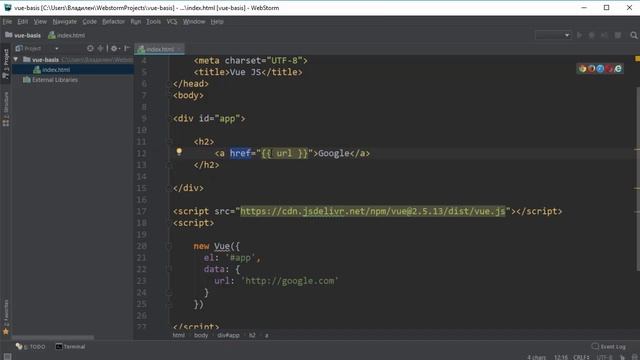640x360 pixels.
Task: Click the Project panel horizontal scrollbar
Action: (x=53, y=338)
